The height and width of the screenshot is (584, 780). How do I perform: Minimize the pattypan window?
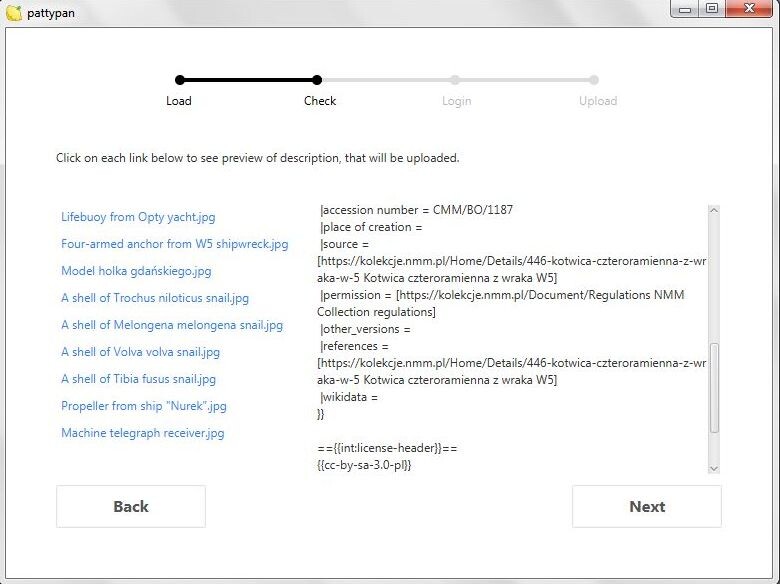[685, 9]
